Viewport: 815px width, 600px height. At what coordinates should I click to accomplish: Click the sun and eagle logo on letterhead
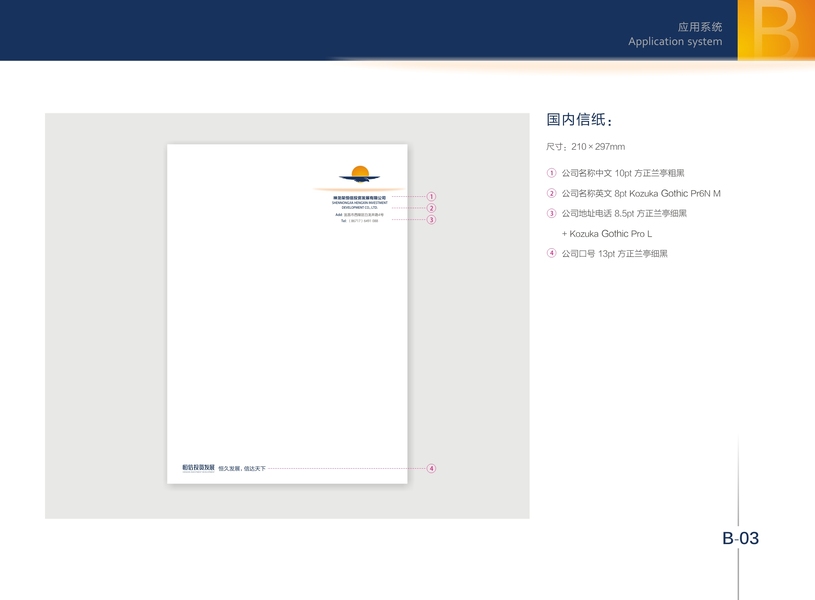360,174
